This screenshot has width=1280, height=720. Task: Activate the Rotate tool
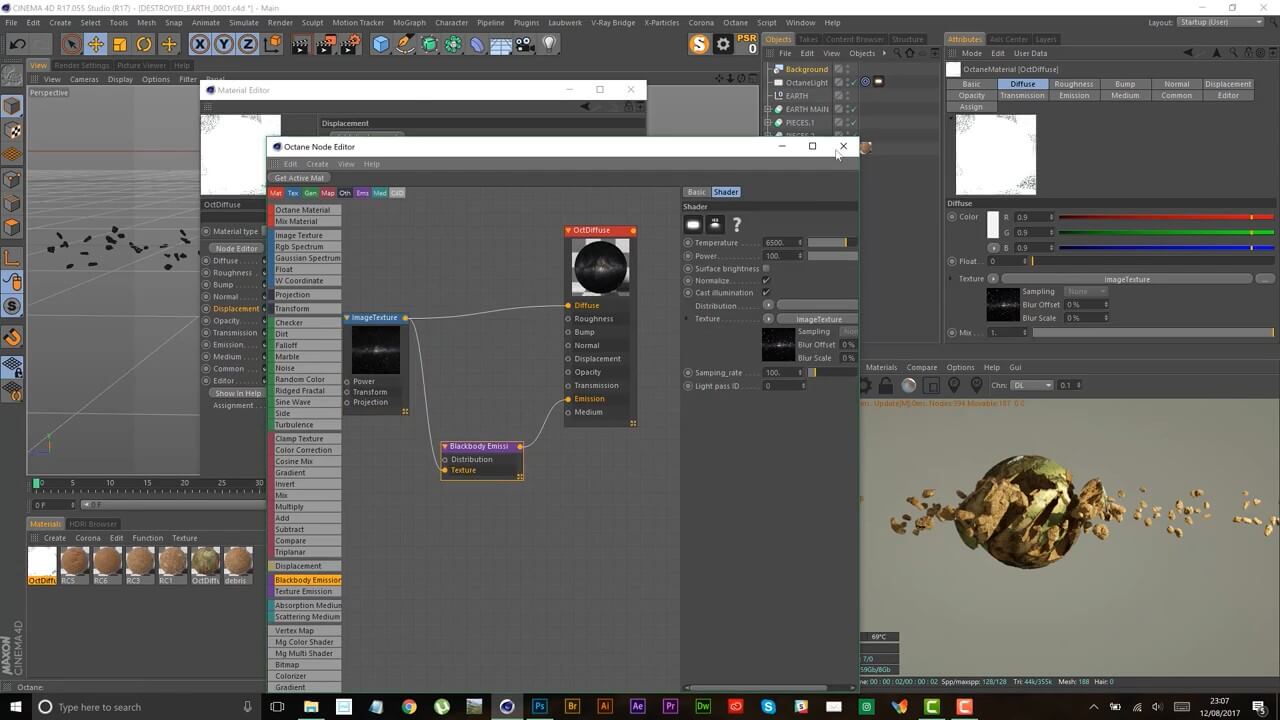144,44
